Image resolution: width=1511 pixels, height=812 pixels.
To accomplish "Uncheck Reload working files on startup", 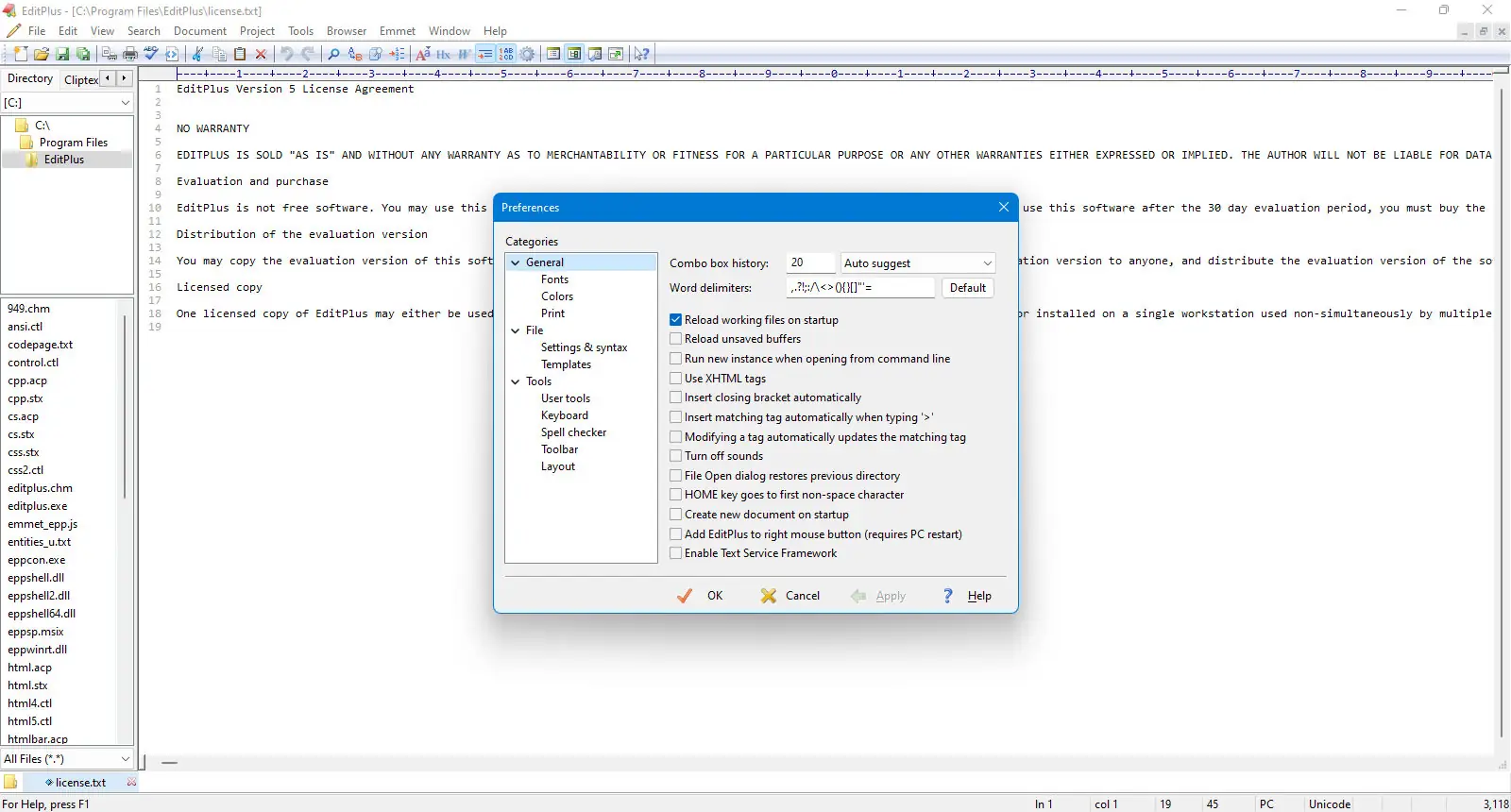I will (x=675, y=320).
